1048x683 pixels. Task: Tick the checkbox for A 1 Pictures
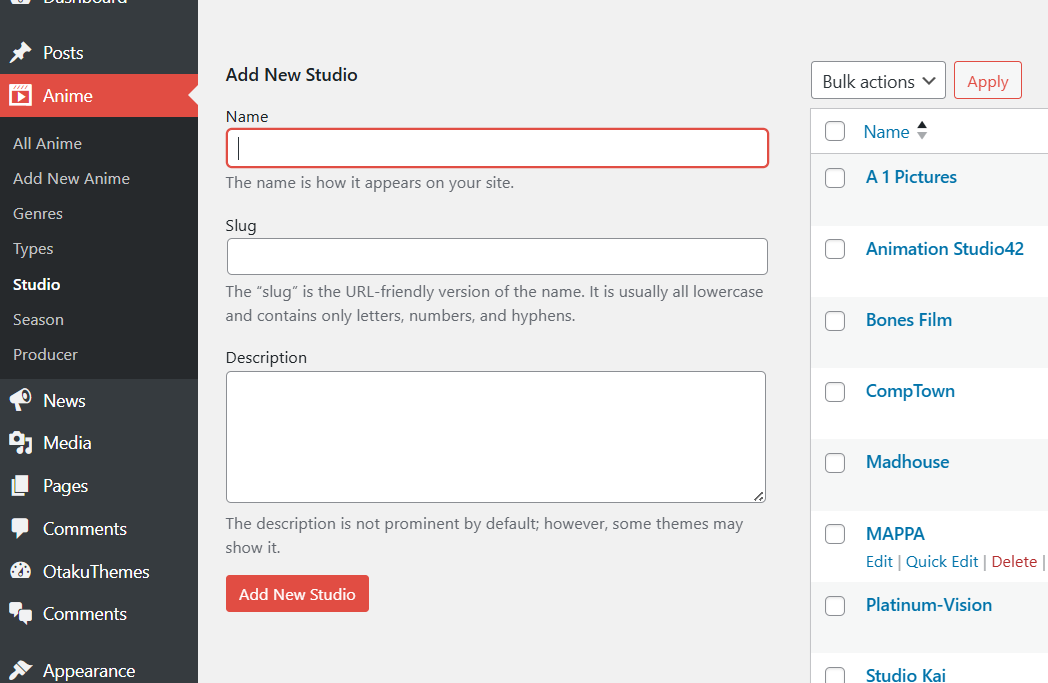click(x=835, y=178)
